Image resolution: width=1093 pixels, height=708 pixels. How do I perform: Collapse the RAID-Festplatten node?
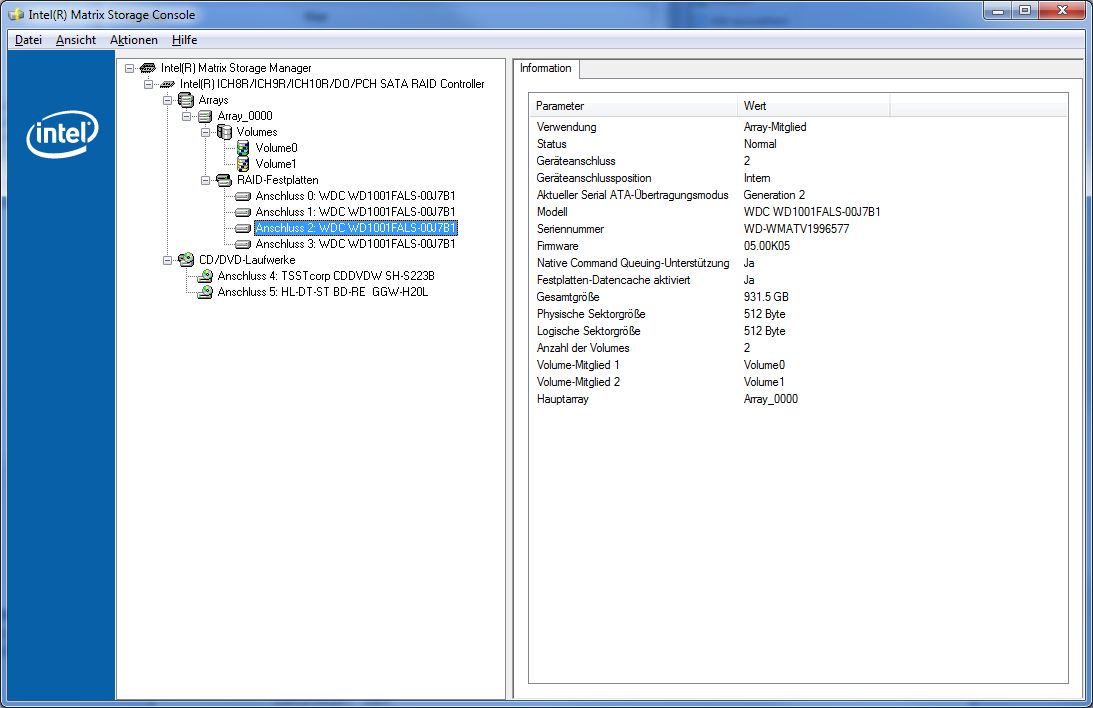click(206, 180)
